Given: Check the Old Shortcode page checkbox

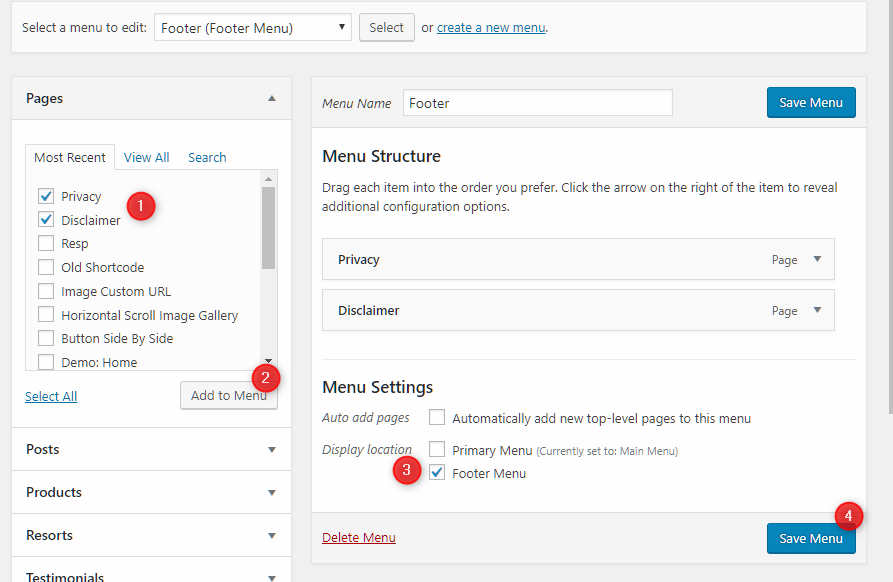Looking at the screenshot, I should click(x=46, y=267).
